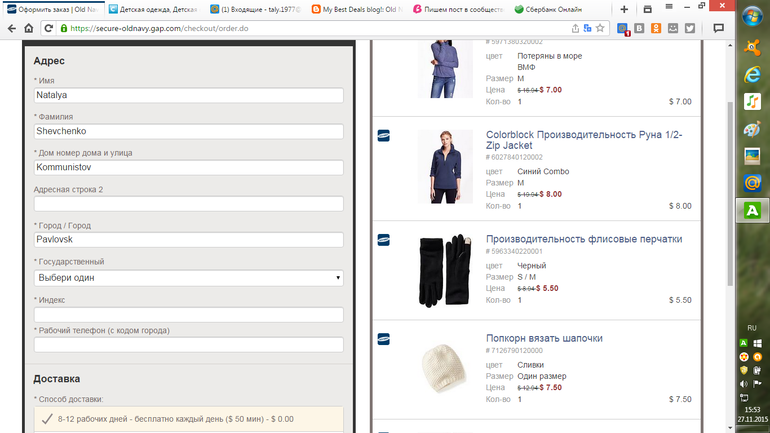770x433 pixels.
Task: Click the Old Navy logo beside fleece gloves
Action: coord(383,240)
